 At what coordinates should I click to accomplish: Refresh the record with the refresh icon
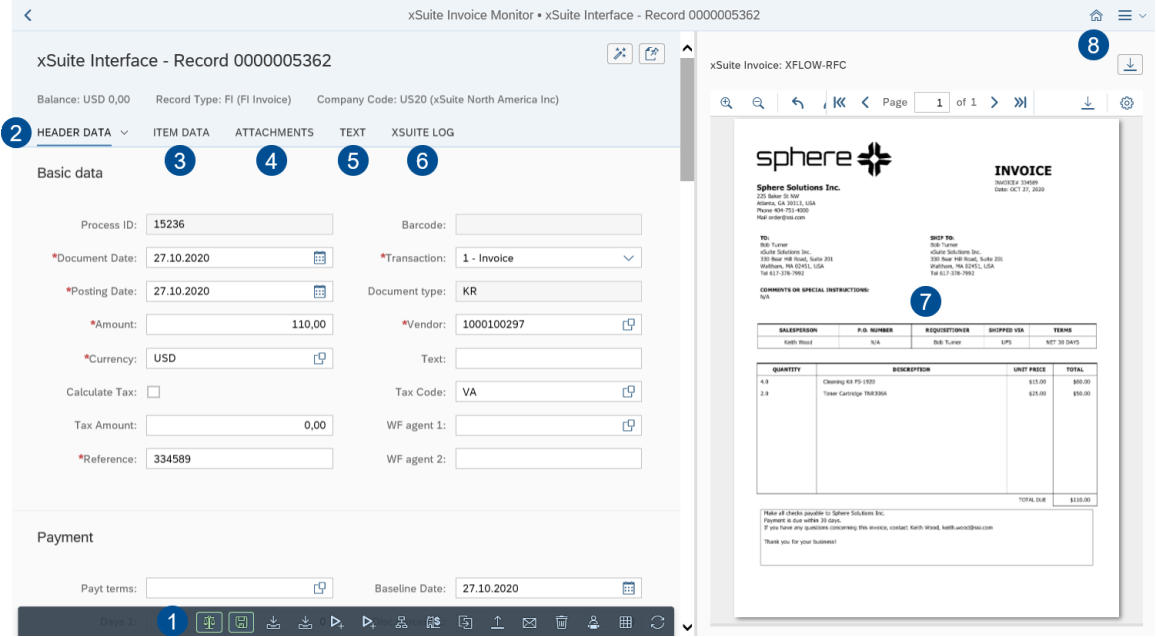(x=657, y=622)
